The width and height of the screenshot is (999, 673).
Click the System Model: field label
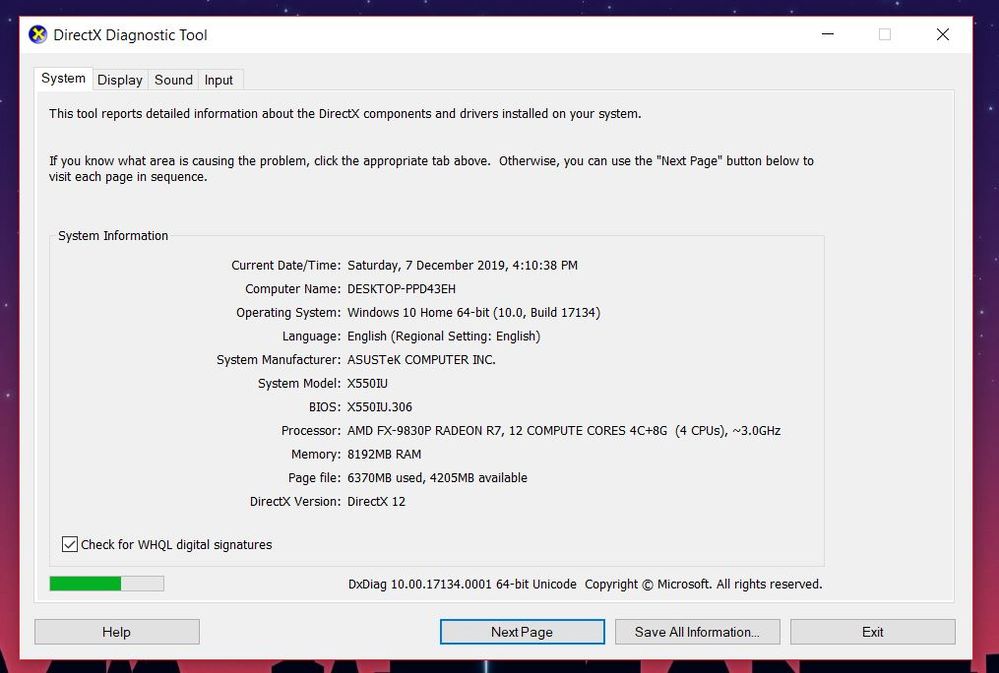pyautogui.click(x=299, y=383)
